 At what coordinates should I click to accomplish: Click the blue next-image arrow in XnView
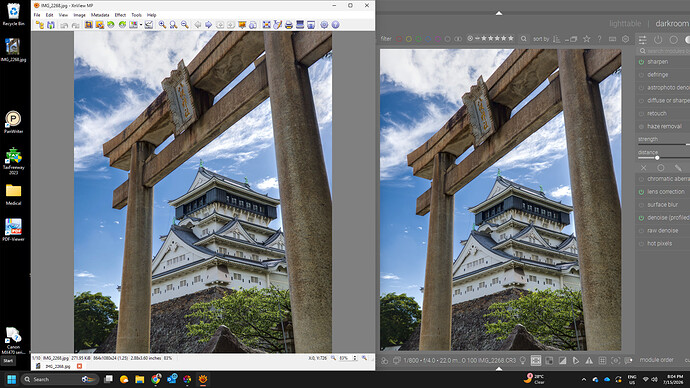(209, 25)
